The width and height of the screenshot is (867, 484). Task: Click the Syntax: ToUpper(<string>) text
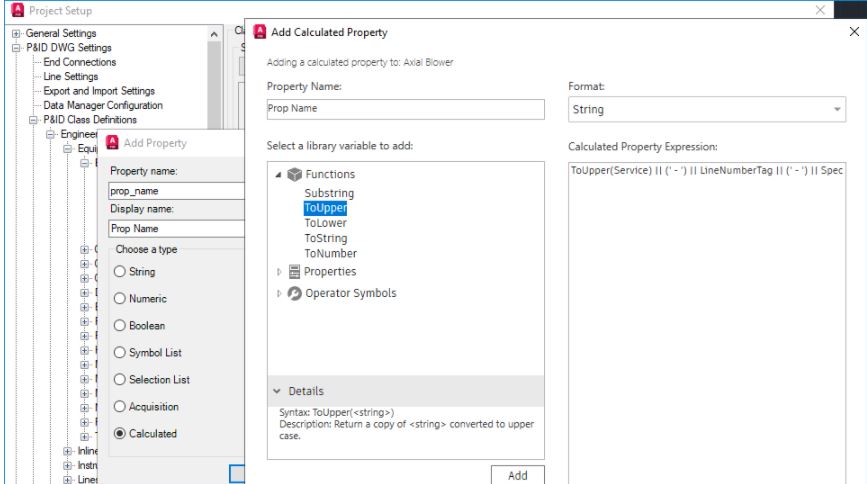coord(337,412)
